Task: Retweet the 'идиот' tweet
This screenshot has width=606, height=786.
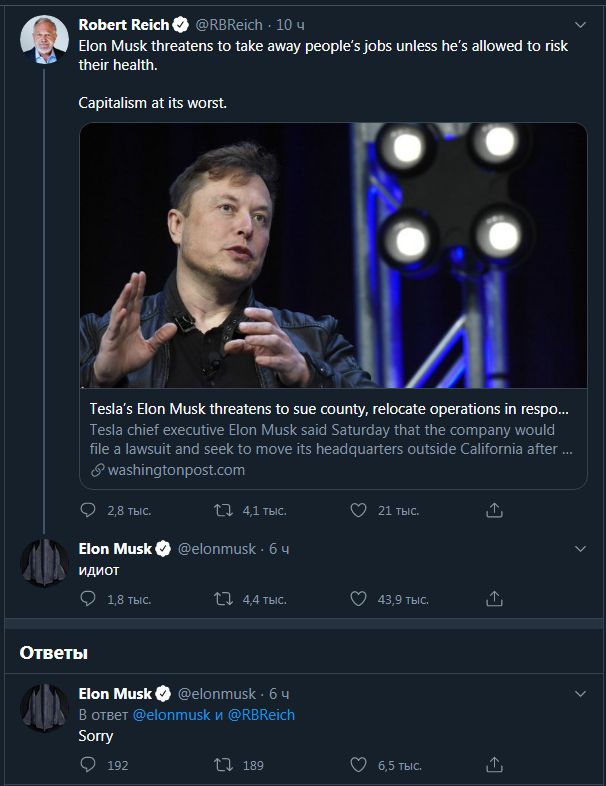Action: coord(224,599)
